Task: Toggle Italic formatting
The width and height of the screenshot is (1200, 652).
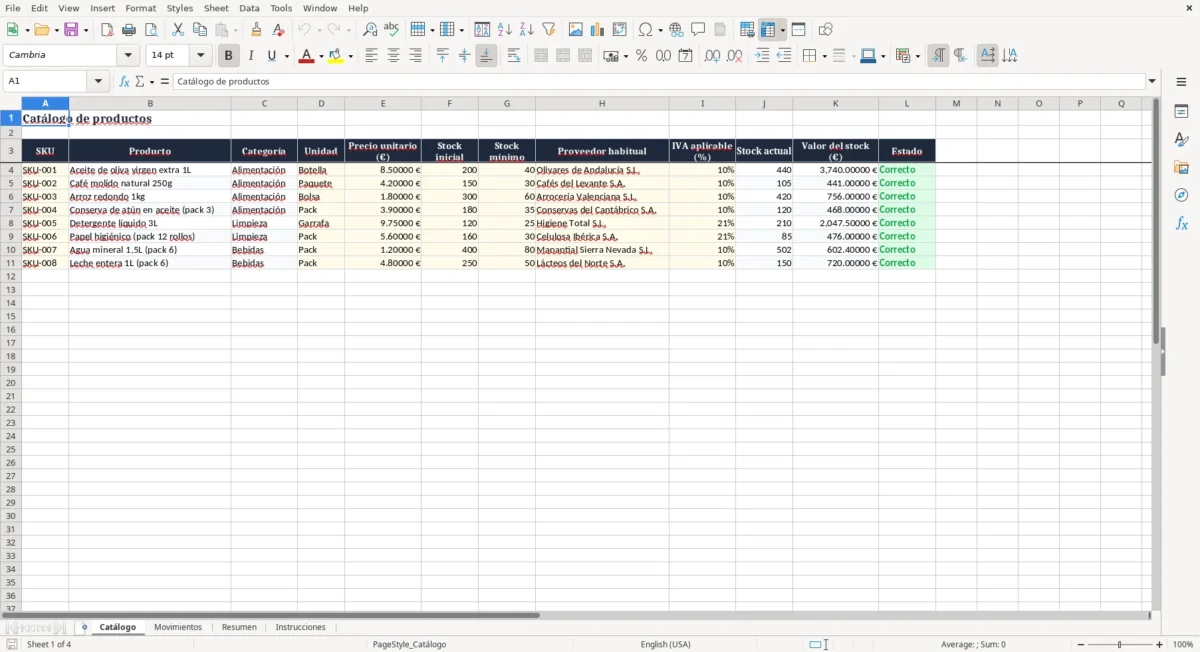Action: (251, 56)
